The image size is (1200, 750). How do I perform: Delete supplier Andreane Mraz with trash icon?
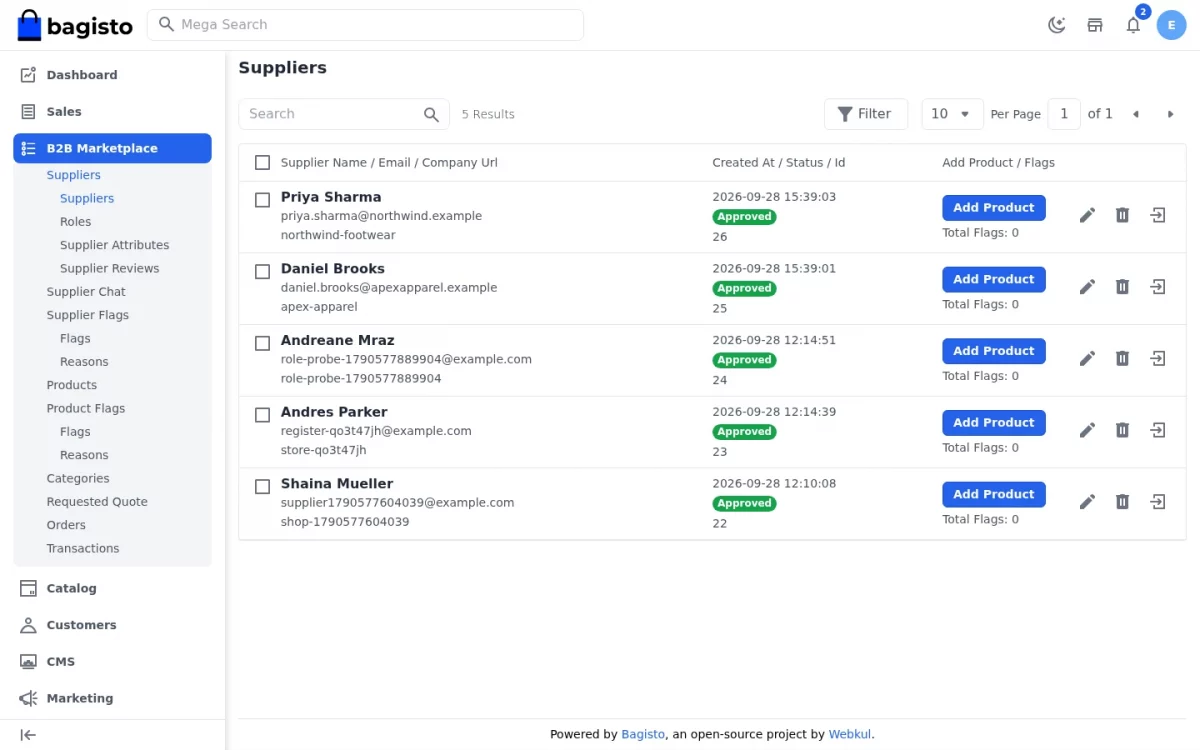point(1122,358)
